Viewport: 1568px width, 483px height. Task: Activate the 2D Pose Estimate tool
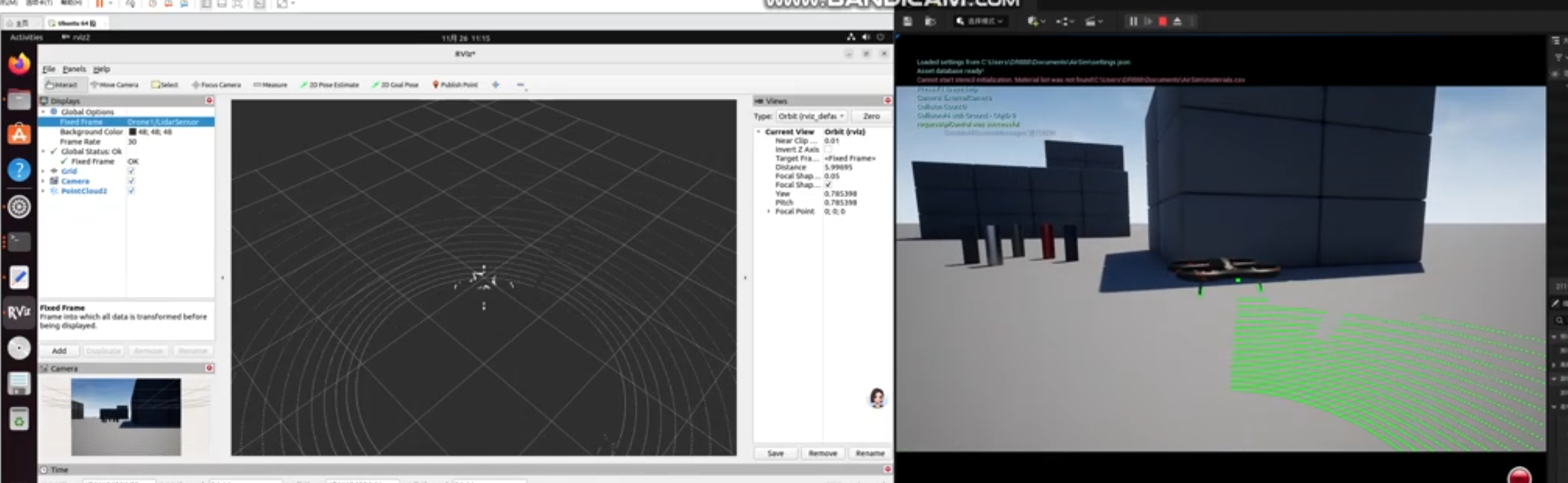329,85
